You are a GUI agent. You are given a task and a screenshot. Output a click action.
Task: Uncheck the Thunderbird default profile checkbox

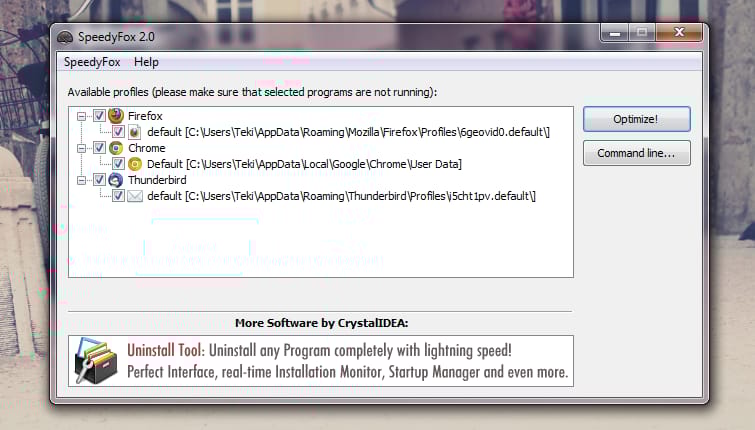coord(118,196)
